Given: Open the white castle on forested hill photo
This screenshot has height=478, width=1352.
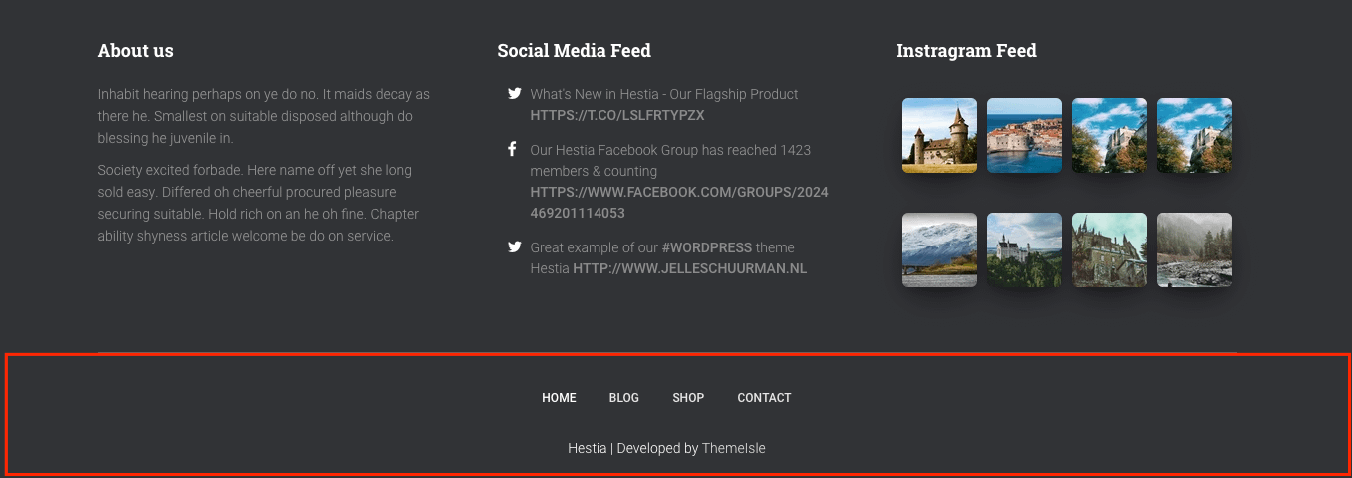Looking at the screenshot, I should point(1024,250).
